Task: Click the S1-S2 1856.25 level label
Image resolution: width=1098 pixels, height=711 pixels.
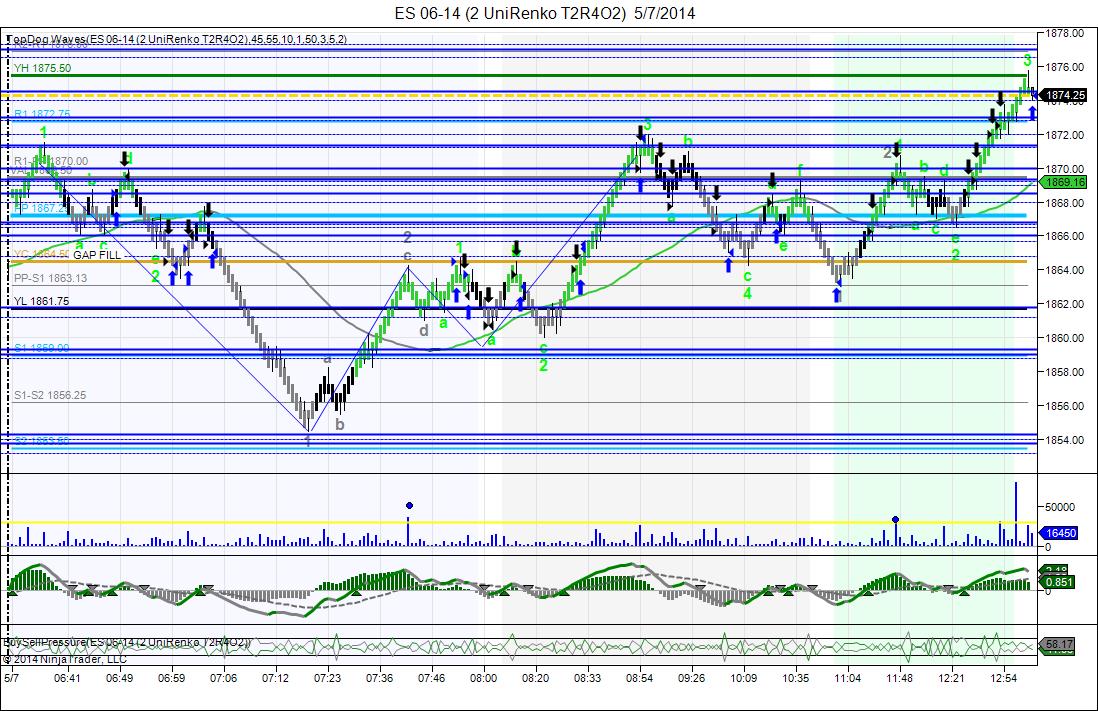Action: [50, 395]
